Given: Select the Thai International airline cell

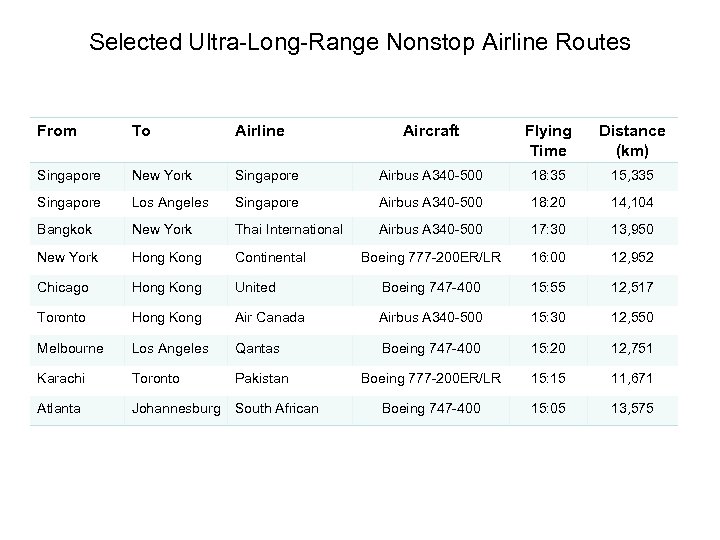Looking at the screenshot, I should click(x=288, y=229).
